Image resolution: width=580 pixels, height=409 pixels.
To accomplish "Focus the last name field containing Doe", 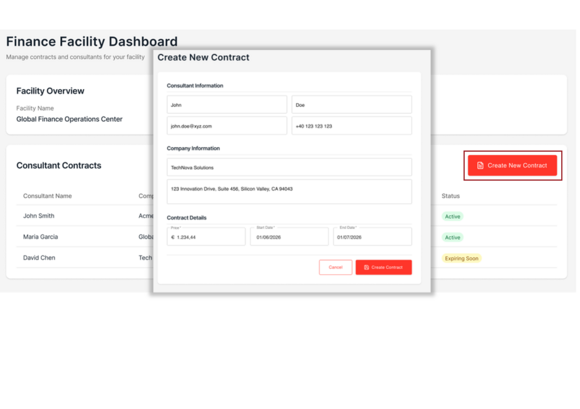I will (351, 105).
